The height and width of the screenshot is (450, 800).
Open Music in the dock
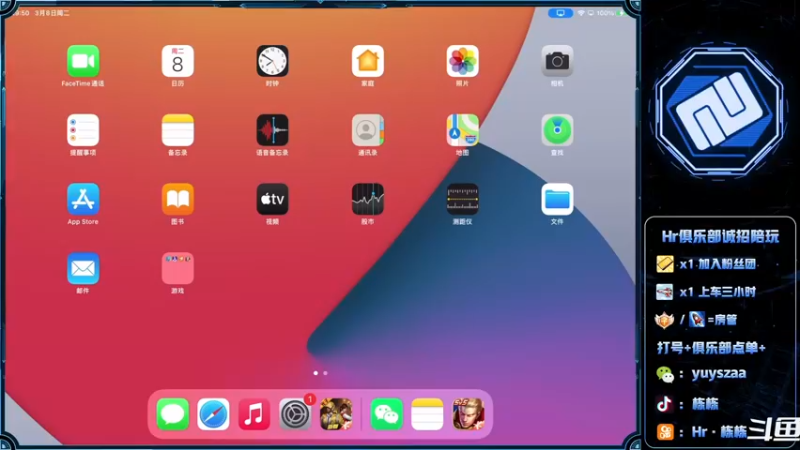point(254,414)
